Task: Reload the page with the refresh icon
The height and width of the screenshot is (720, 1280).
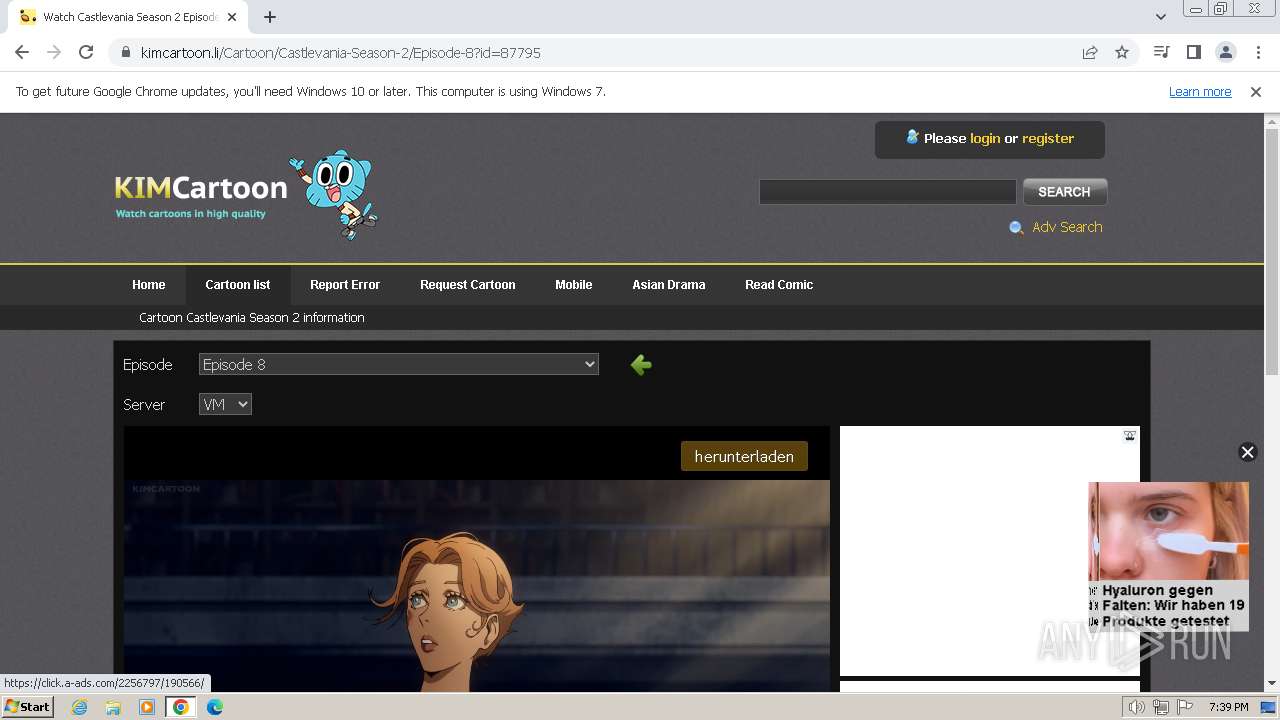Action: pyautogui.click(x=86, y=52)
